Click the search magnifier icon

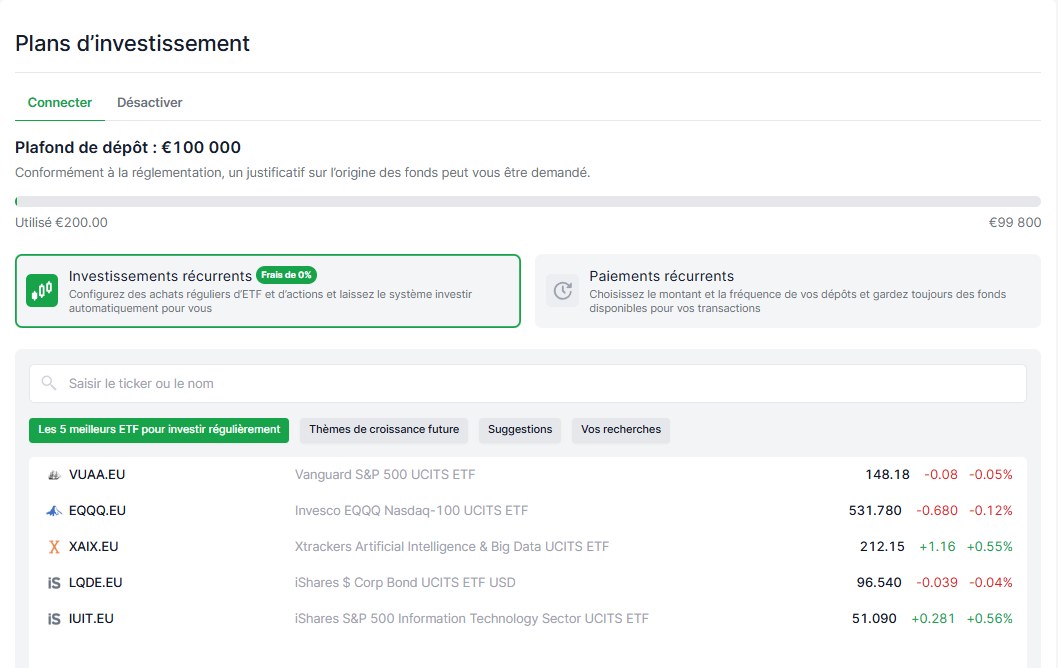[x=49, y=383]
